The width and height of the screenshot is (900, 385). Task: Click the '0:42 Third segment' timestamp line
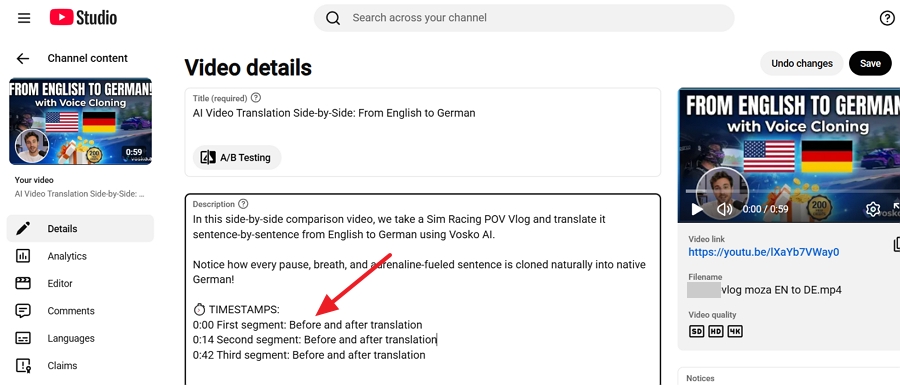point(309,355)
